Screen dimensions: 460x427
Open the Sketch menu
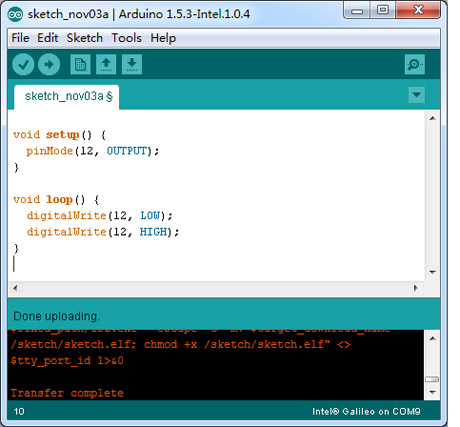point(85,38)
